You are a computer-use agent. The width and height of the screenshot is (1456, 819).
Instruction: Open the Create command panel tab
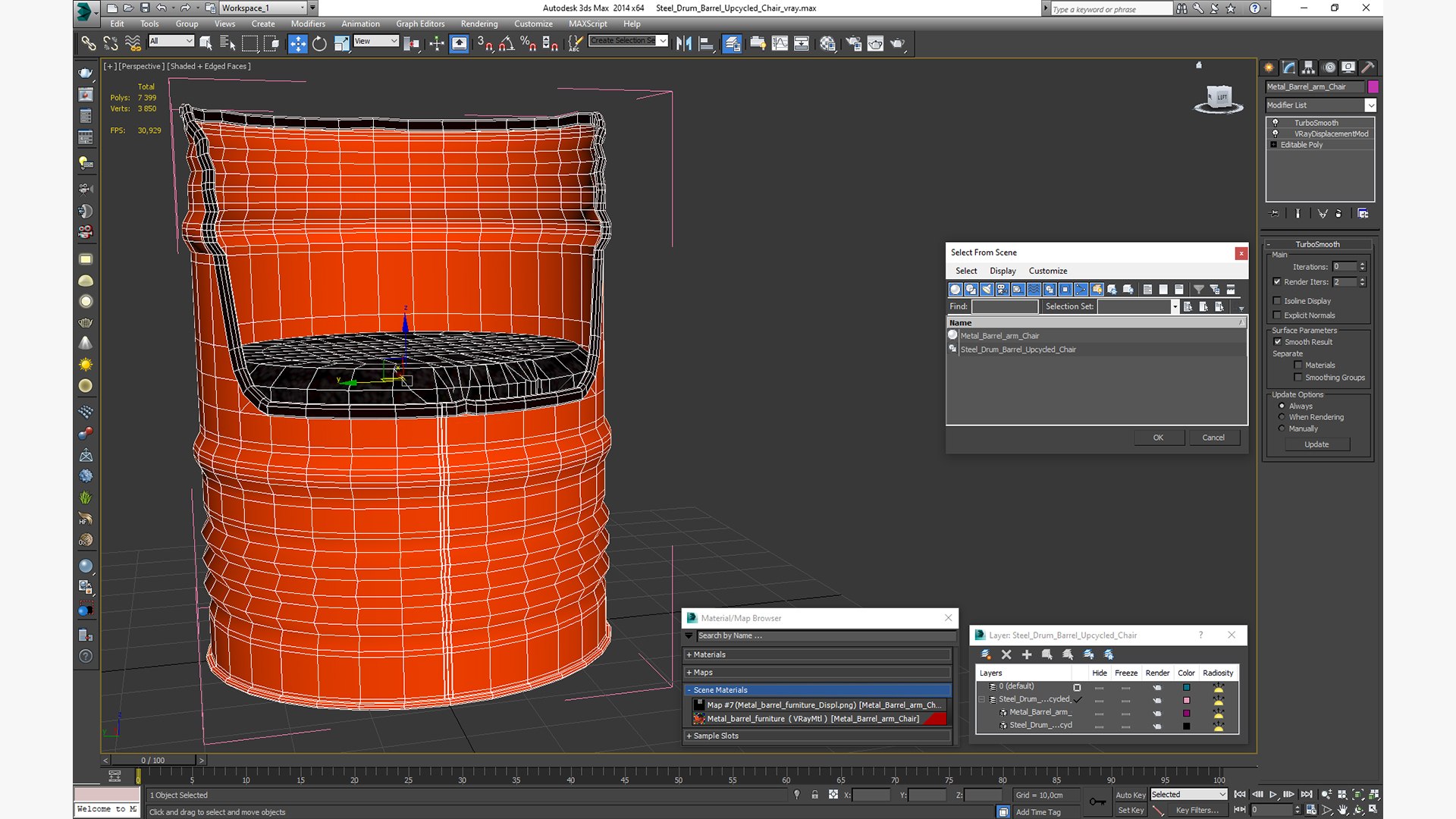[x=1269, y=67]
